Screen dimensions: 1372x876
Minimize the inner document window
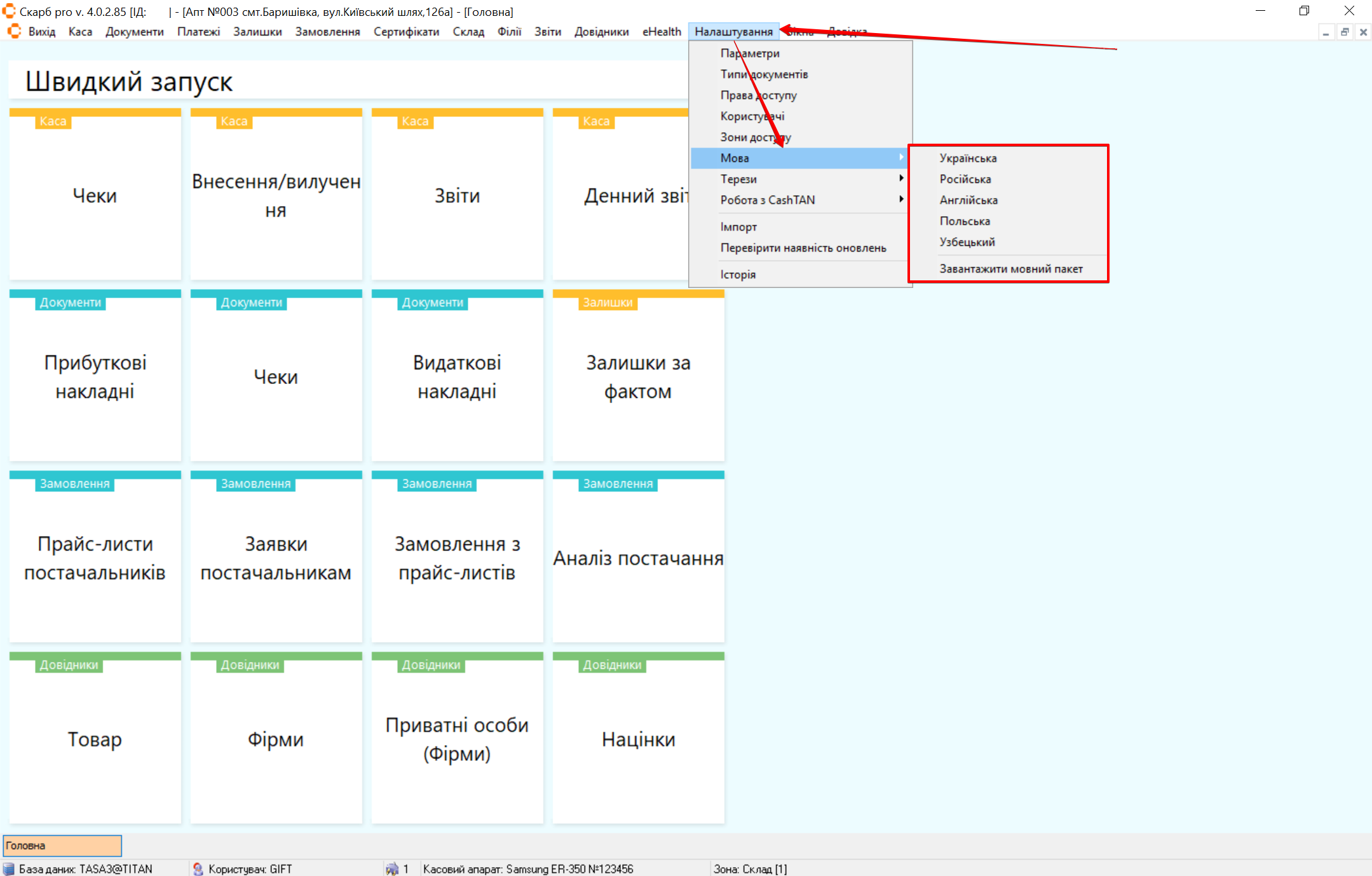click(x=1326, y=32)
